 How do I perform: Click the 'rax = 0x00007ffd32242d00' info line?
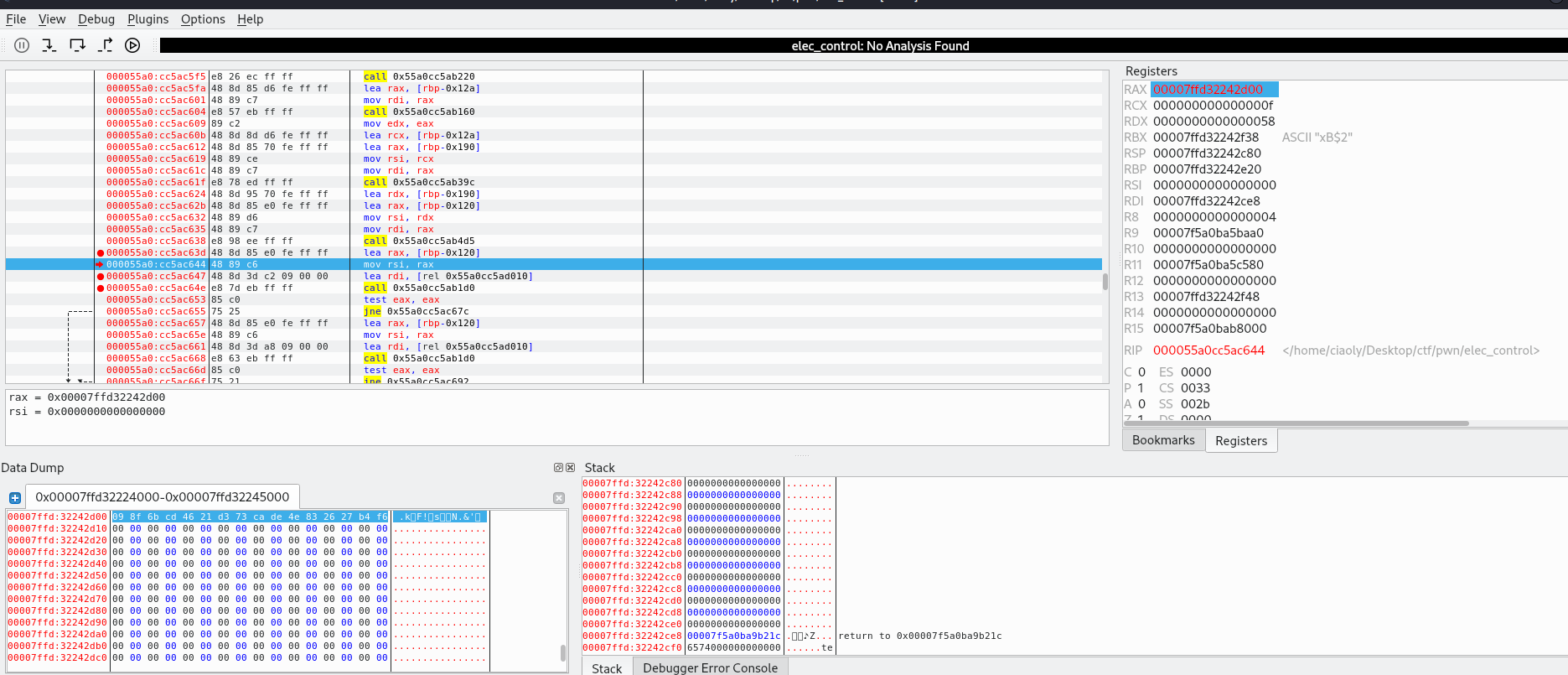(87, 397)
